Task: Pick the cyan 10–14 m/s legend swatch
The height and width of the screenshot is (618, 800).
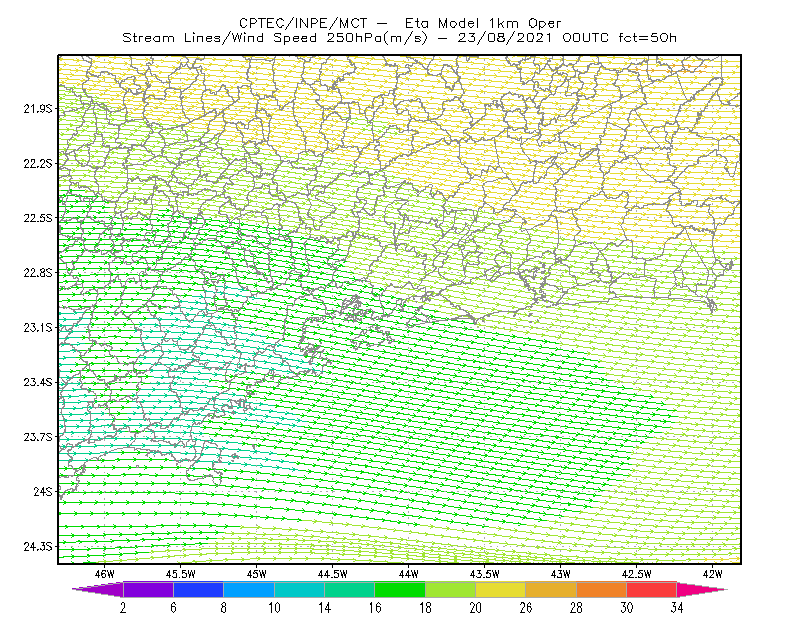Action: click(299, 589)
